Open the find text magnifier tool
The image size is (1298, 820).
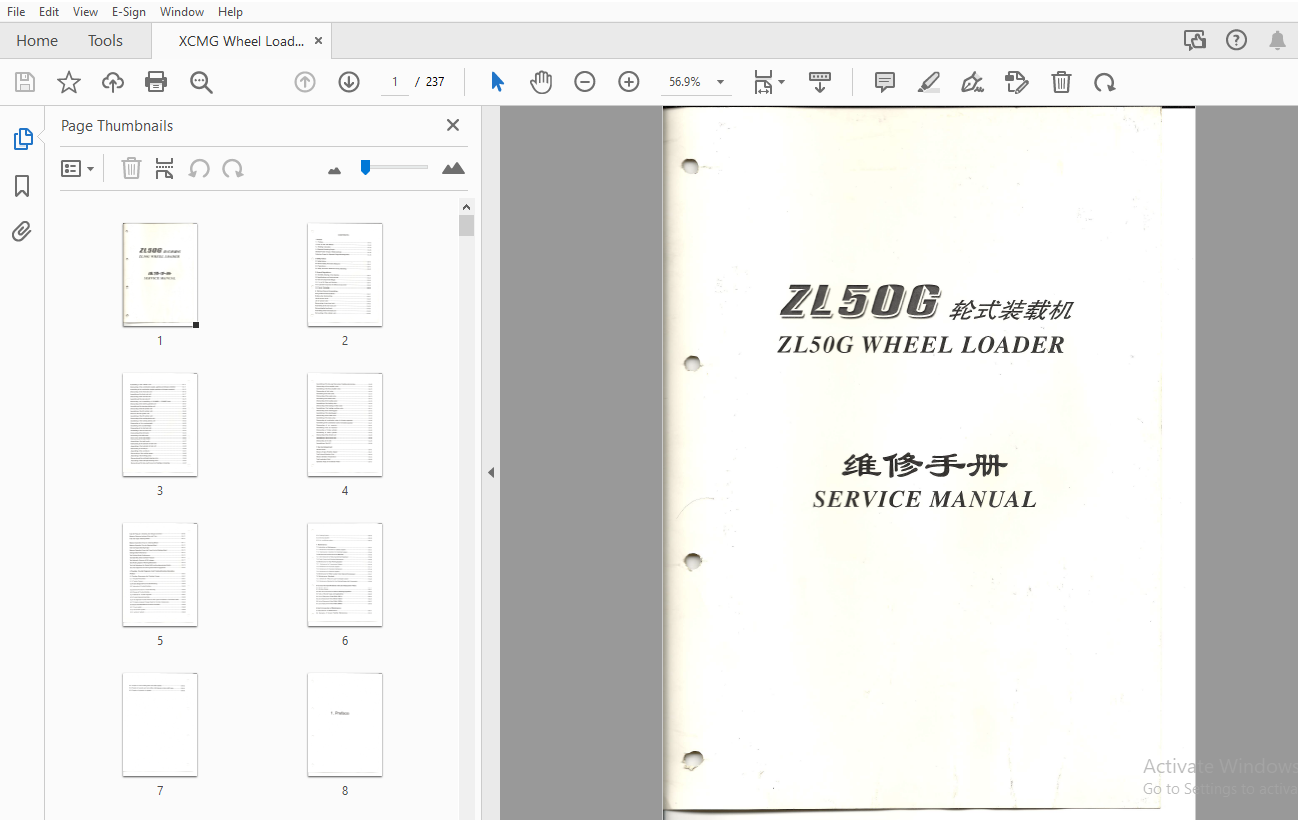(201, 82)
